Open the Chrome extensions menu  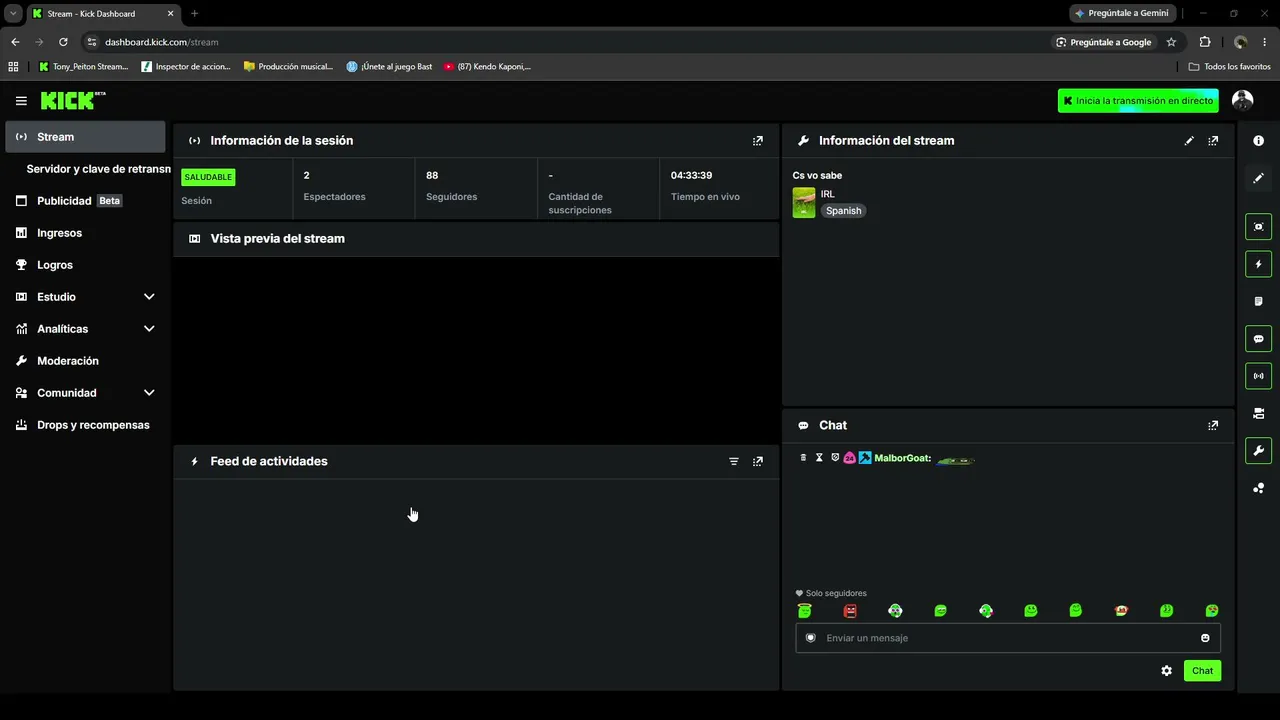click(1205, 42)
